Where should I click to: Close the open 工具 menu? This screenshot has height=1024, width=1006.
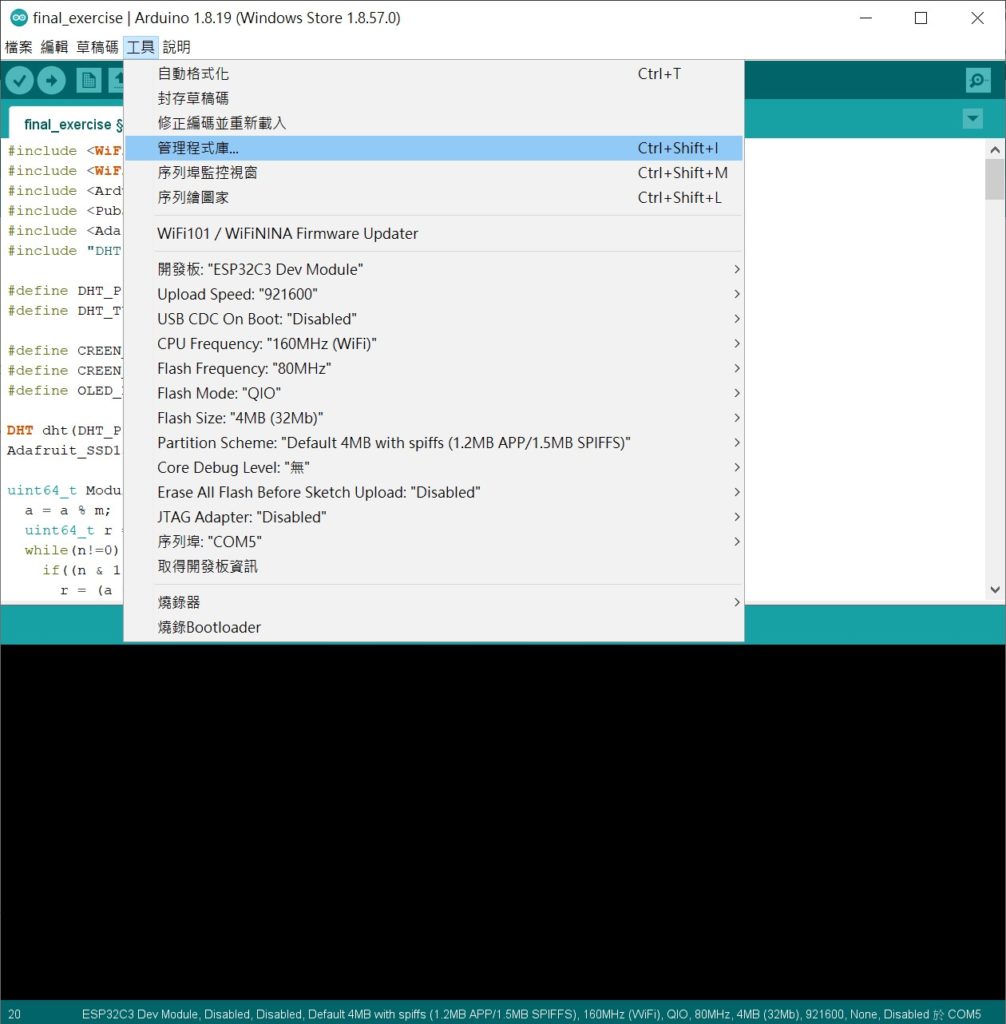tap(140, 47)
